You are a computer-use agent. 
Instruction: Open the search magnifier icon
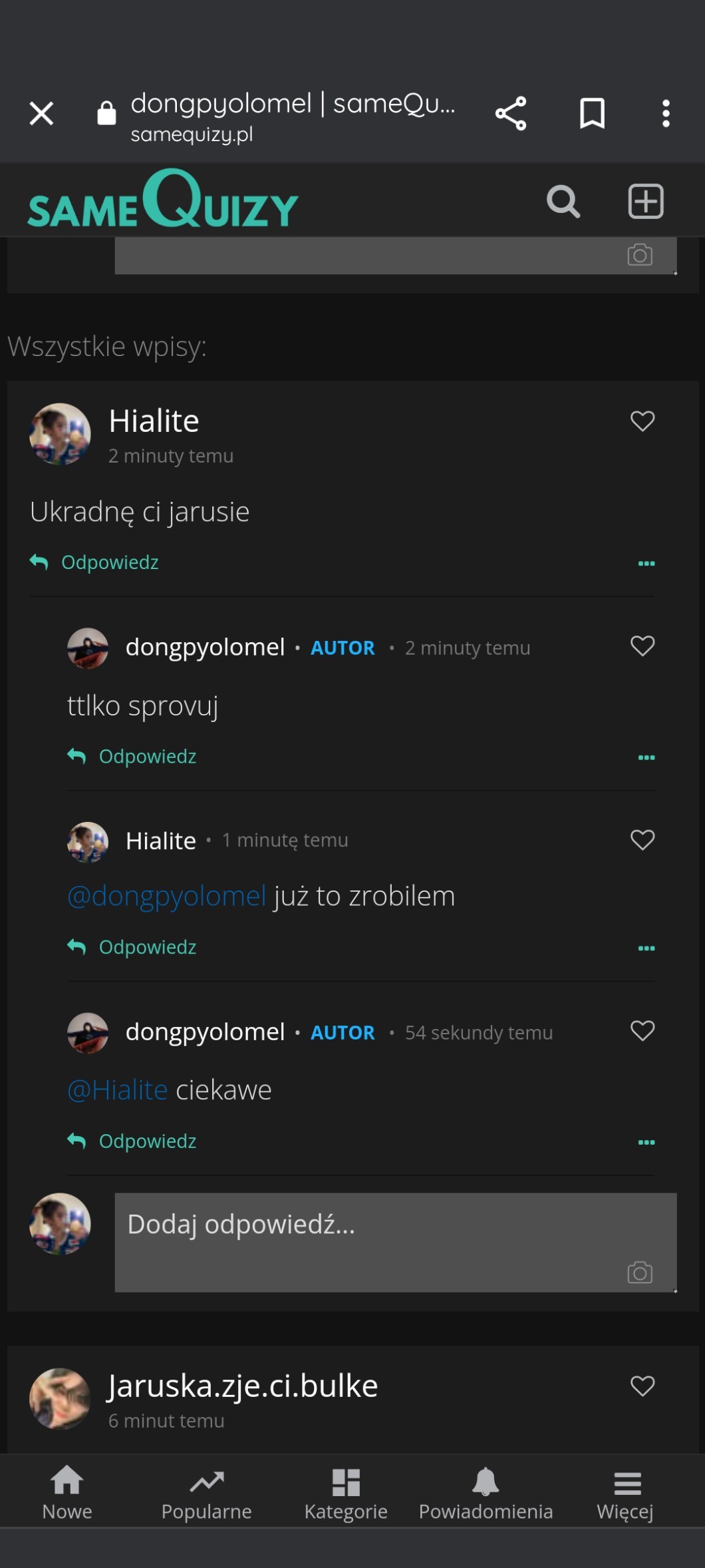point(563,201)
